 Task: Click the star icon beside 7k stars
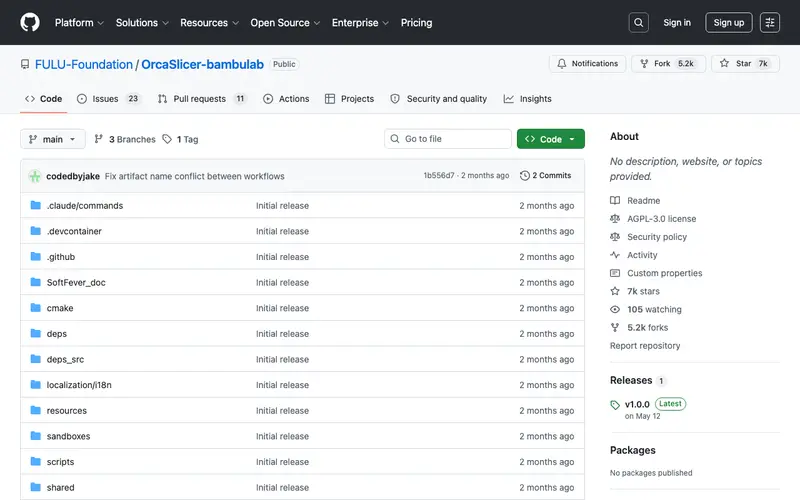615,291
